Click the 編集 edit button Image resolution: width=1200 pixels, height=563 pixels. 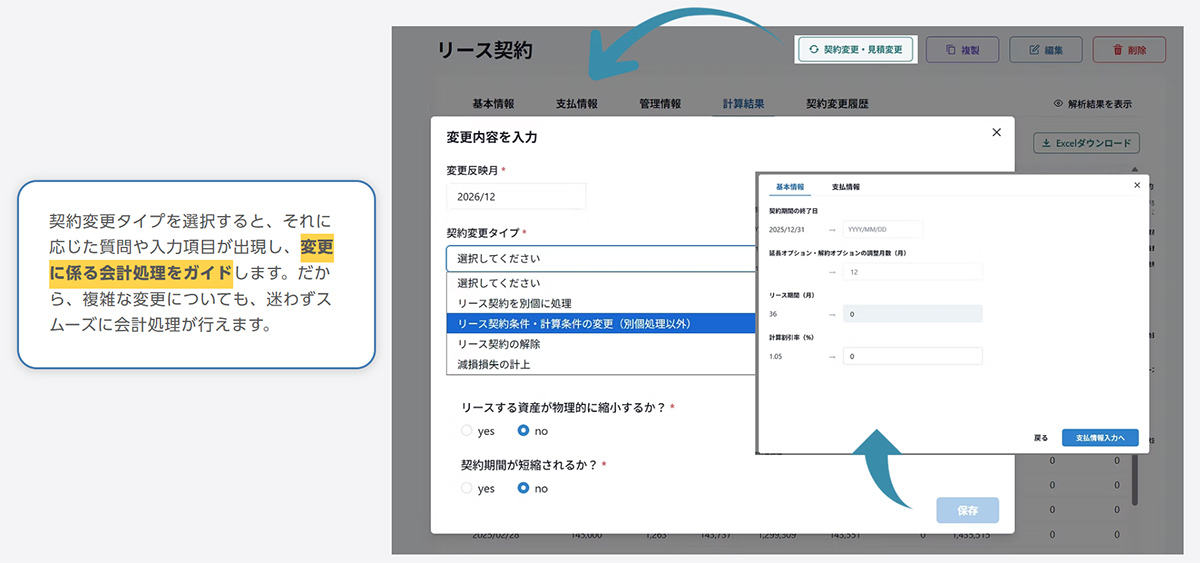(x=1045, y=49)
